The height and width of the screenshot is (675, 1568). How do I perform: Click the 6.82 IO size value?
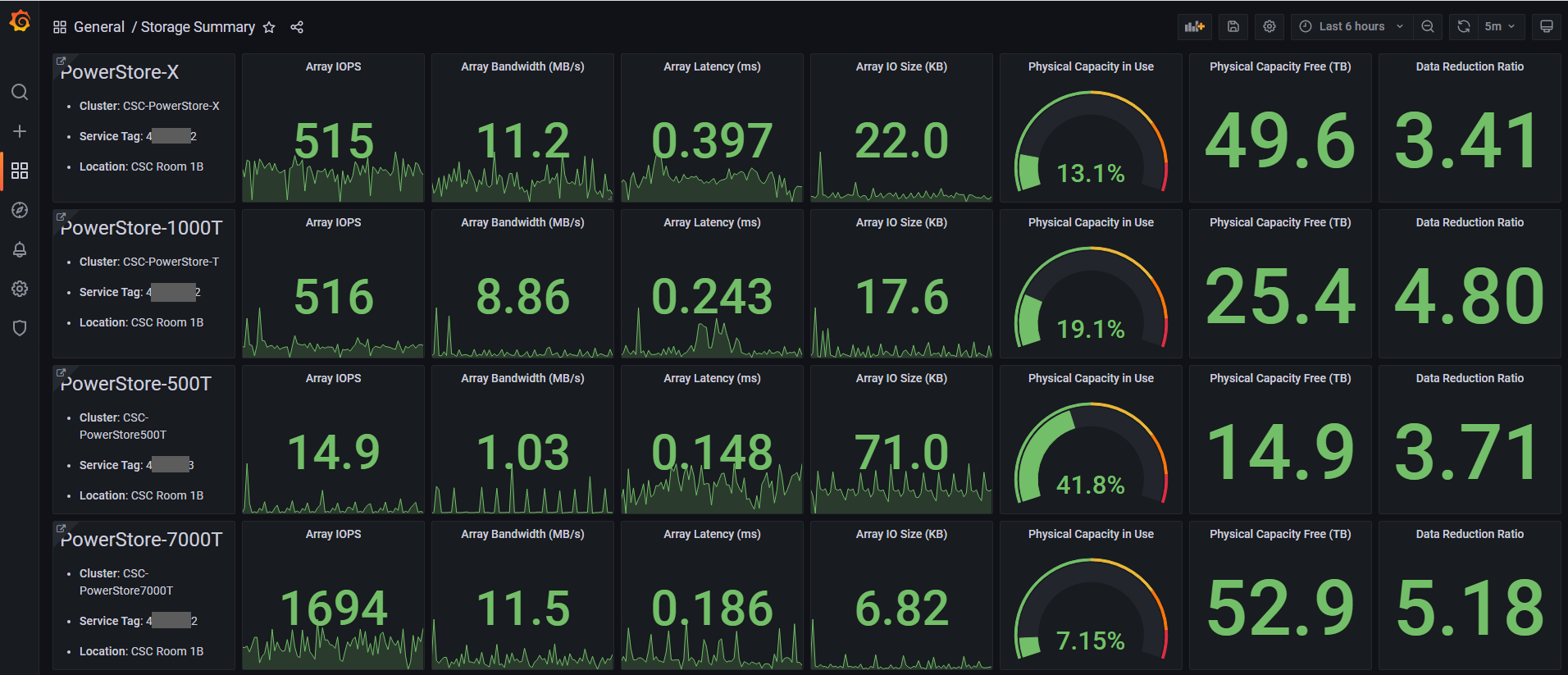tap(901, 609)
